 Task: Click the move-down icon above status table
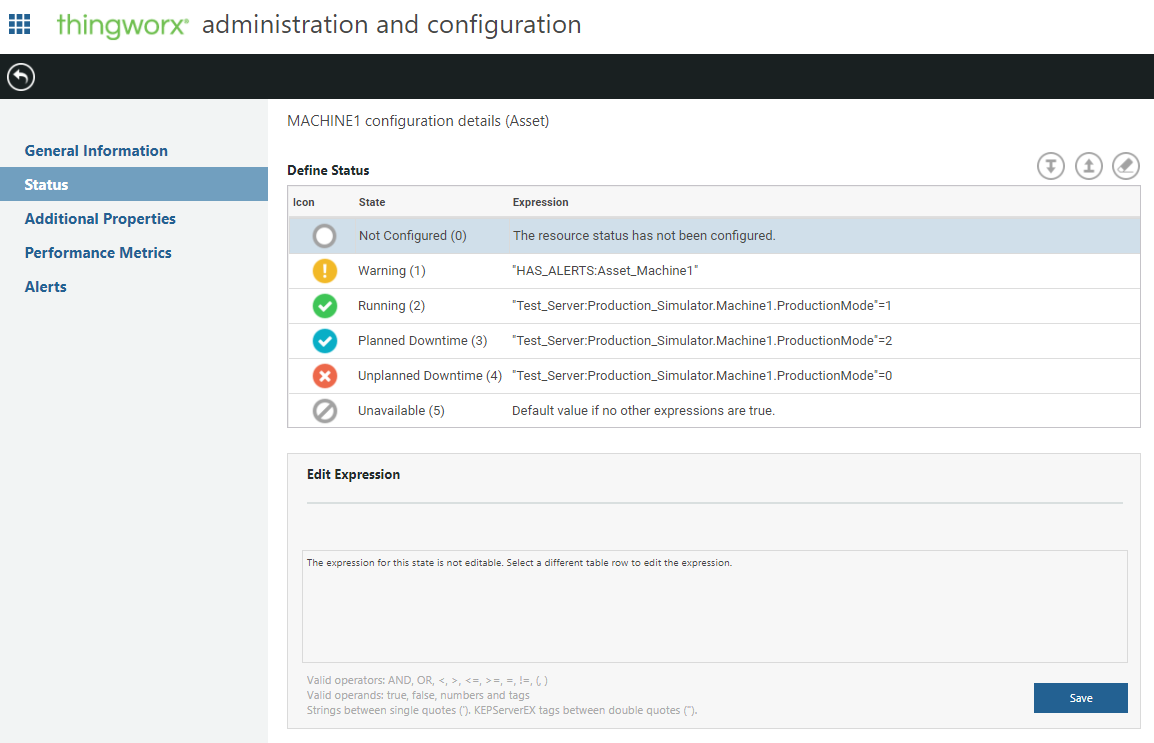click(1051, 166)
